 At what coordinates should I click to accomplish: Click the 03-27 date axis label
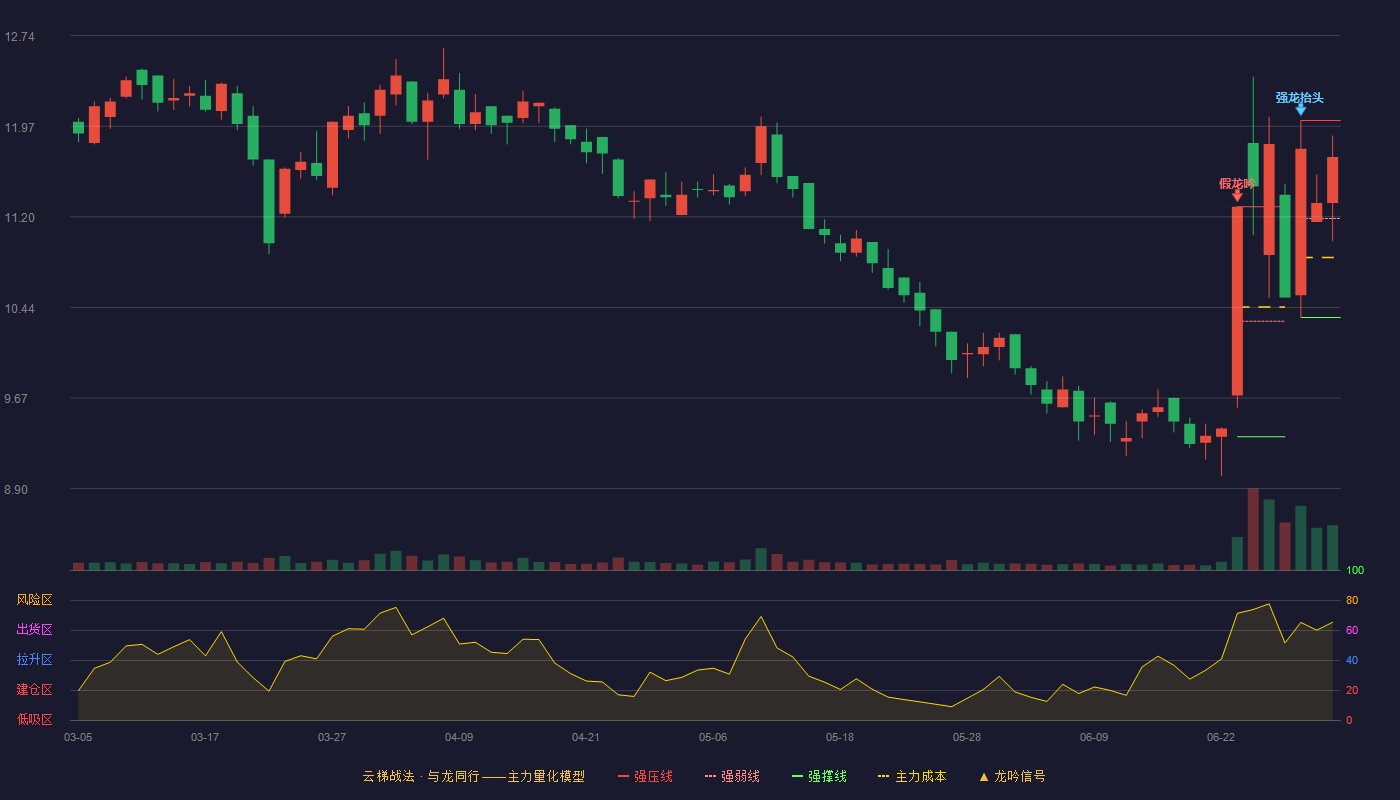(332, 737)
